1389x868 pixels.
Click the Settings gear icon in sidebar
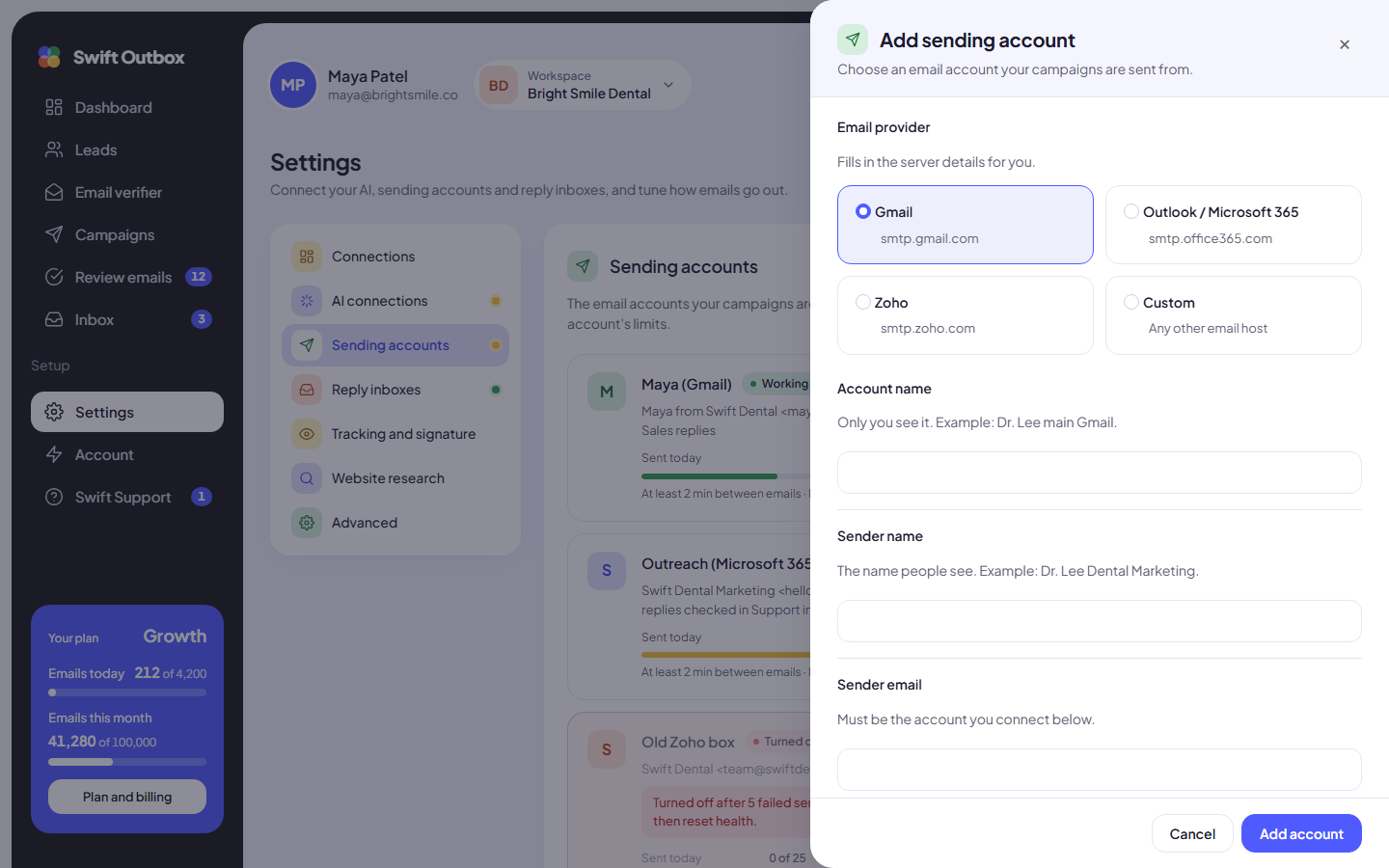coord(54,412)
